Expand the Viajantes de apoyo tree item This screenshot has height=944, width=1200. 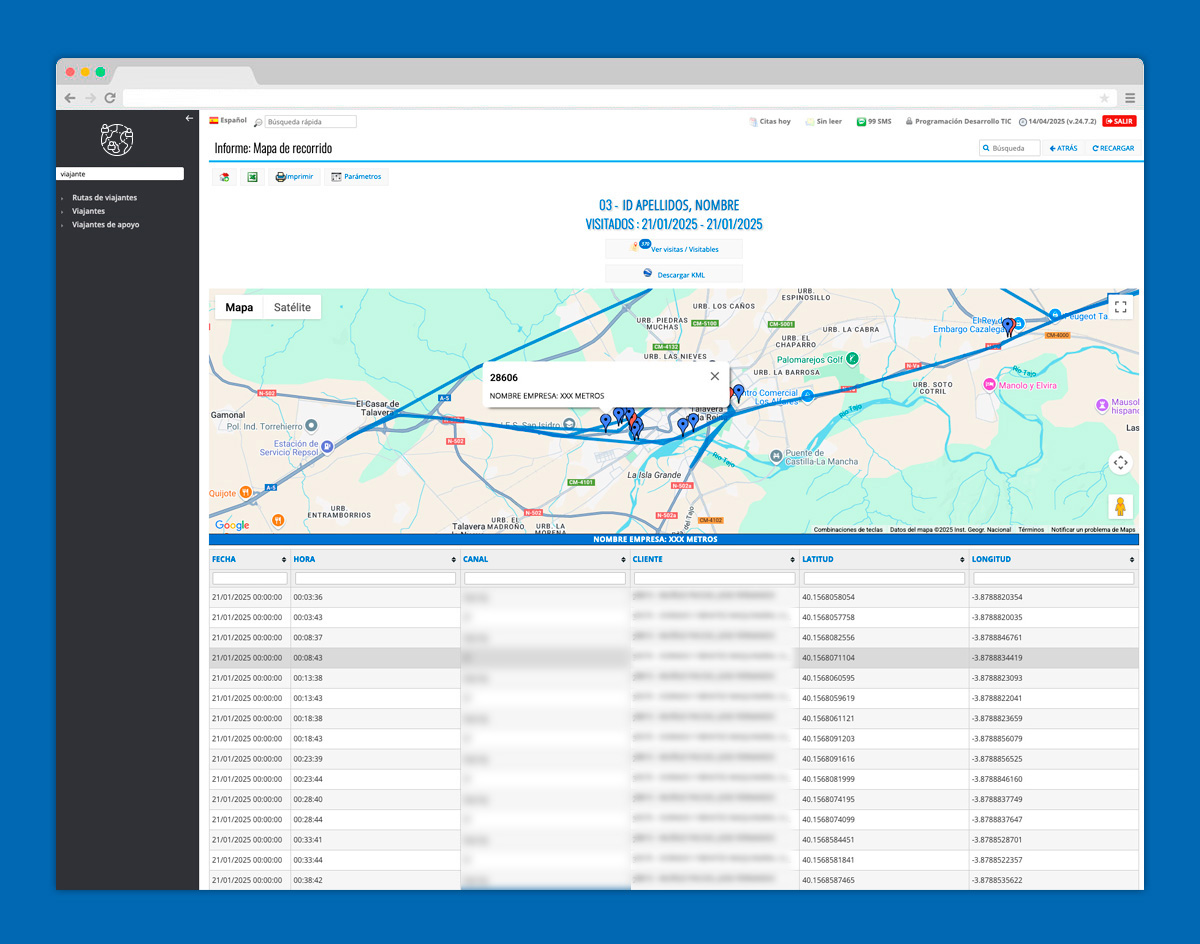[x=105, y=225]
